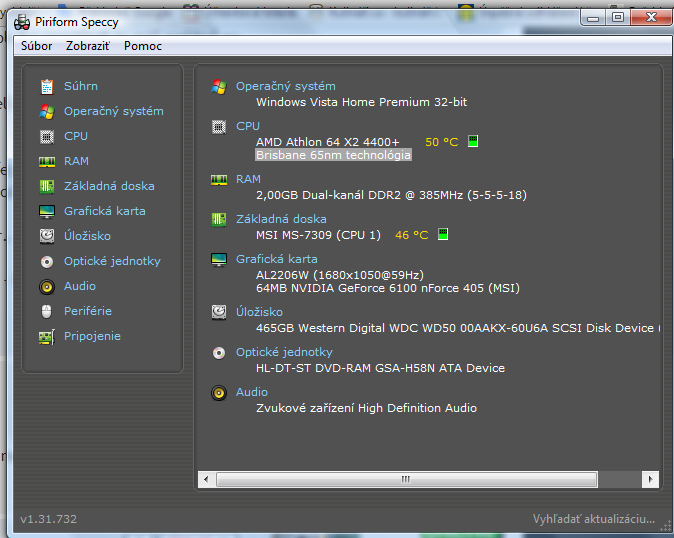The image size is (674, 538).
Task: Click text AMD Athlon 64 X2 4400+
Action: 328,142
